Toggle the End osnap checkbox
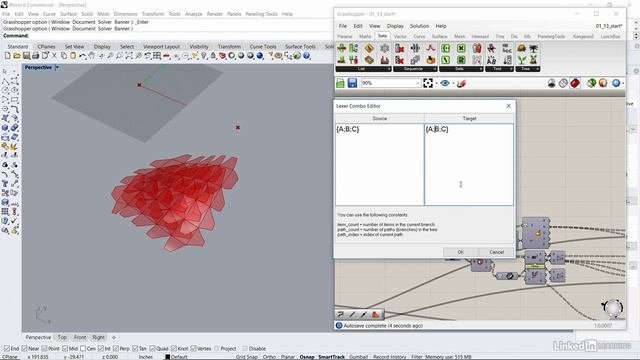The width and height of the screenshot is (640, 360). click(x=6, y=349)
